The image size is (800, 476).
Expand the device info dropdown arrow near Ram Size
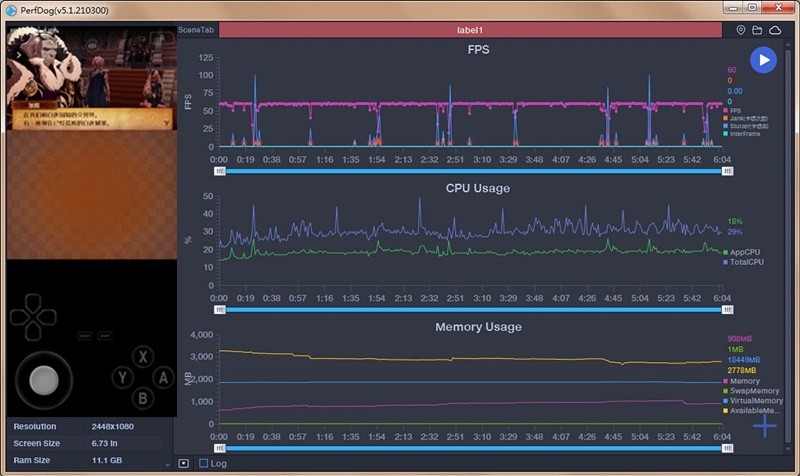pos(167,465)
